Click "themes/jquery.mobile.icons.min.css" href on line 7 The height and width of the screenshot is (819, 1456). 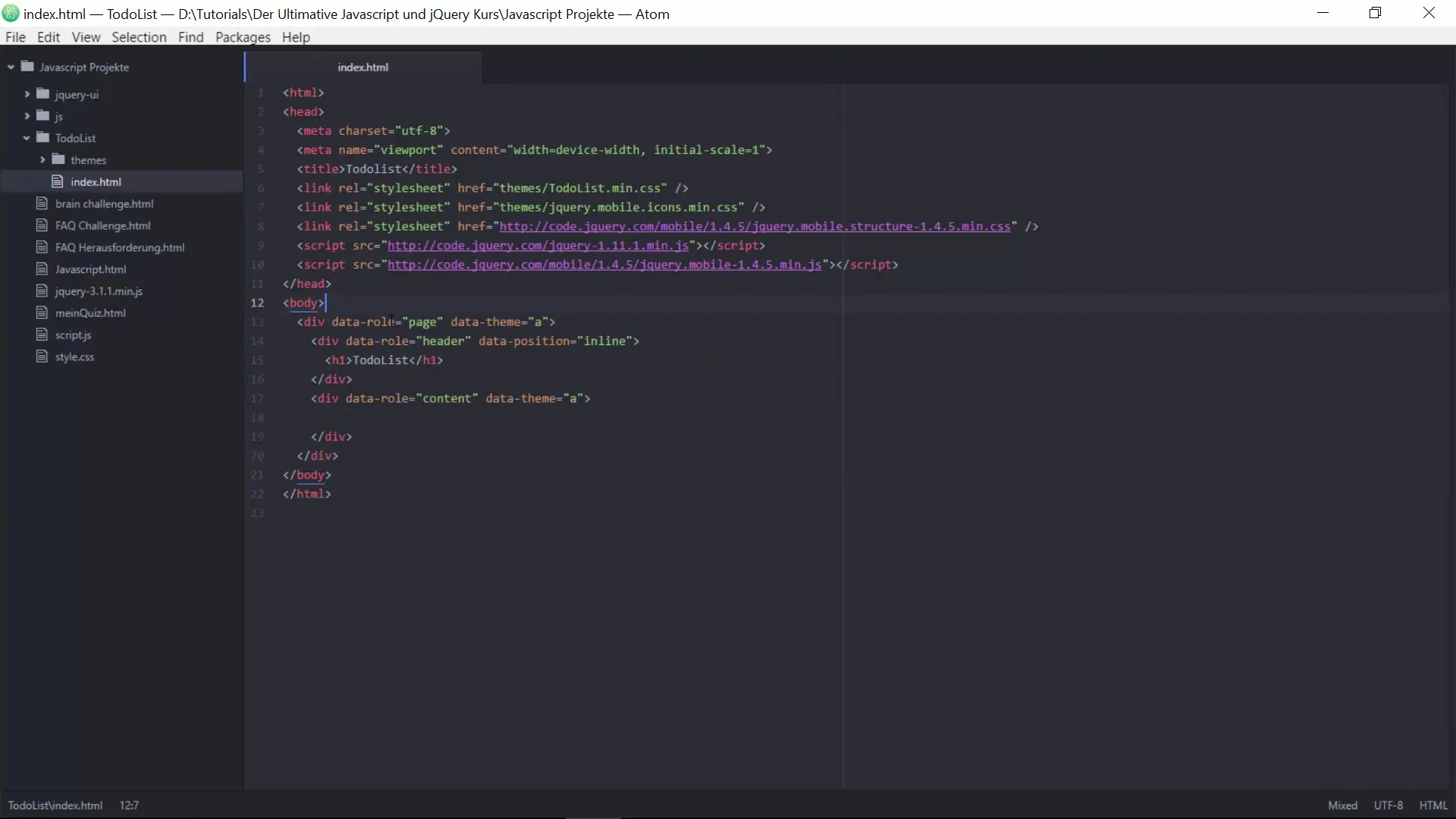(619, 207)
